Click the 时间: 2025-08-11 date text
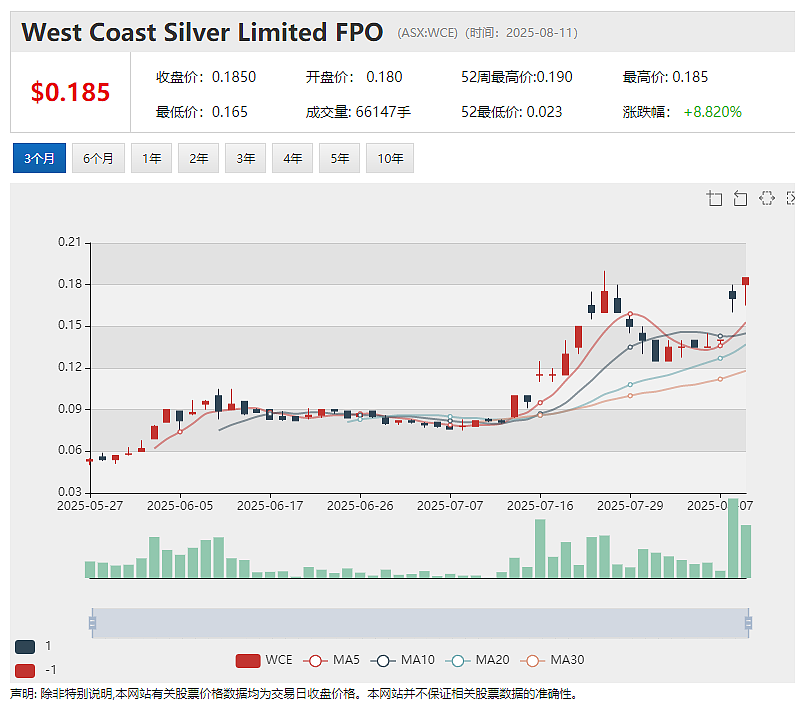810x708 pixels. (521, 33)
